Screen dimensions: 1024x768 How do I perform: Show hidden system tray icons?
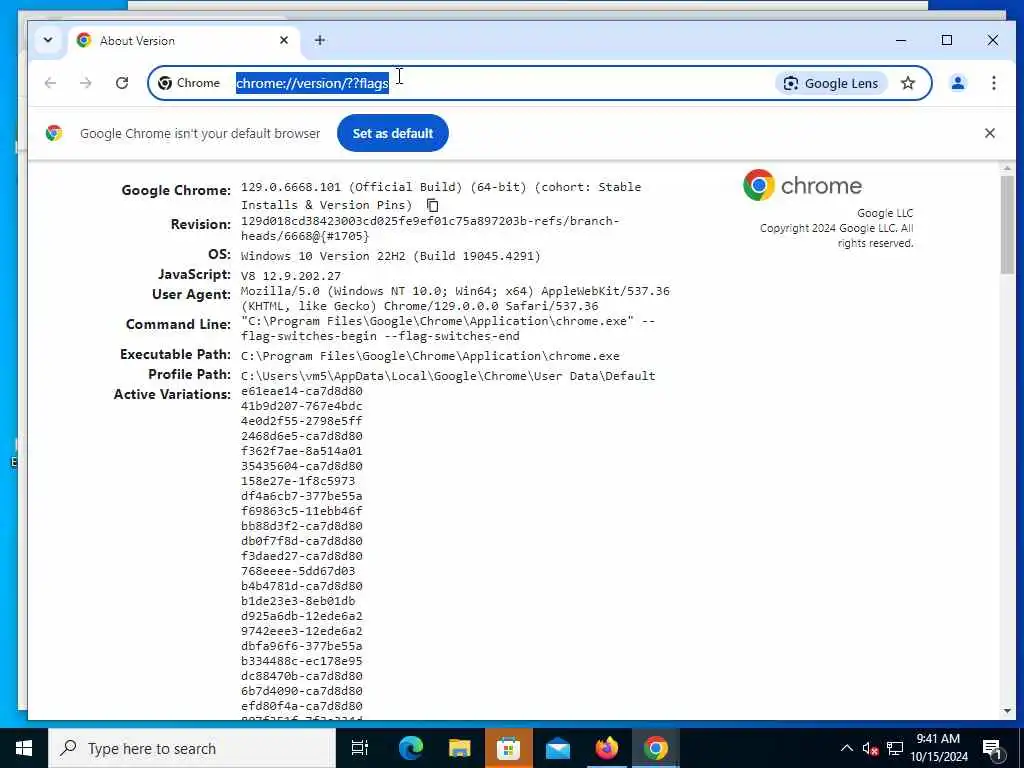click(x=846, y=748)
